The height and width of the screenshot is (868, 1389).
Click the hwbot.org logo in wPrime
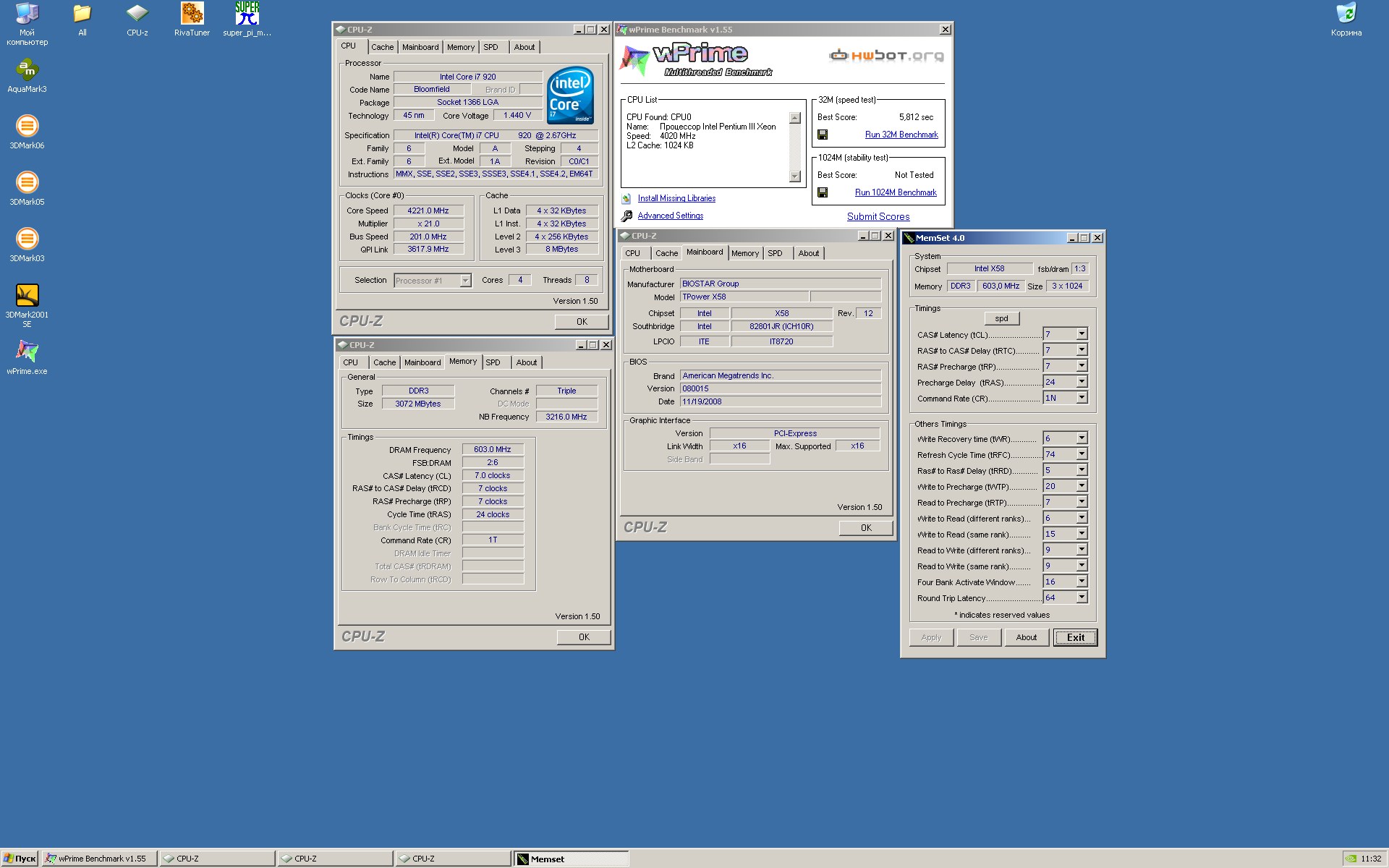point(886,55)
